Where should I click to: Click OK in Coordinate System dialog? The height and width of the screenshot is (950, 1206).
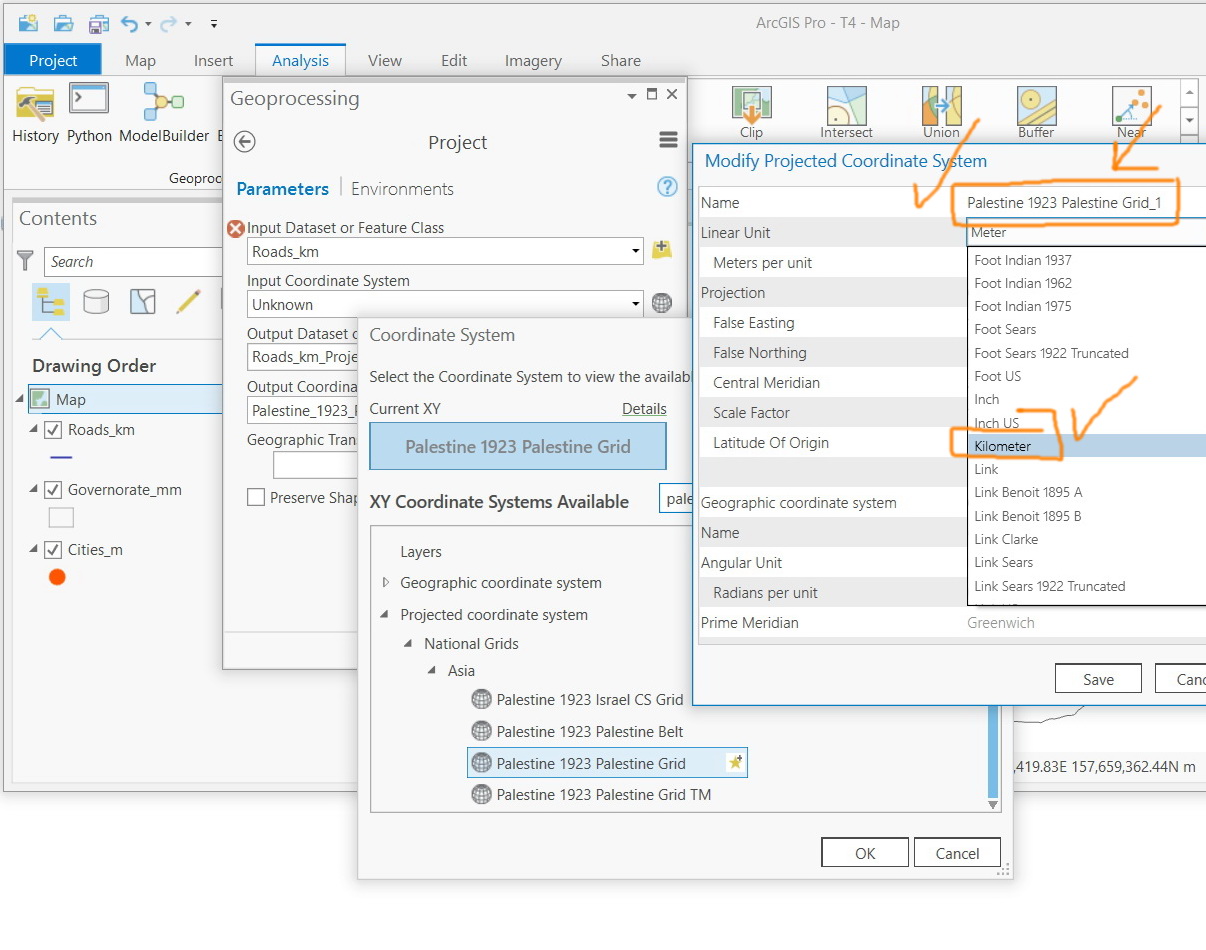point(865,853)
